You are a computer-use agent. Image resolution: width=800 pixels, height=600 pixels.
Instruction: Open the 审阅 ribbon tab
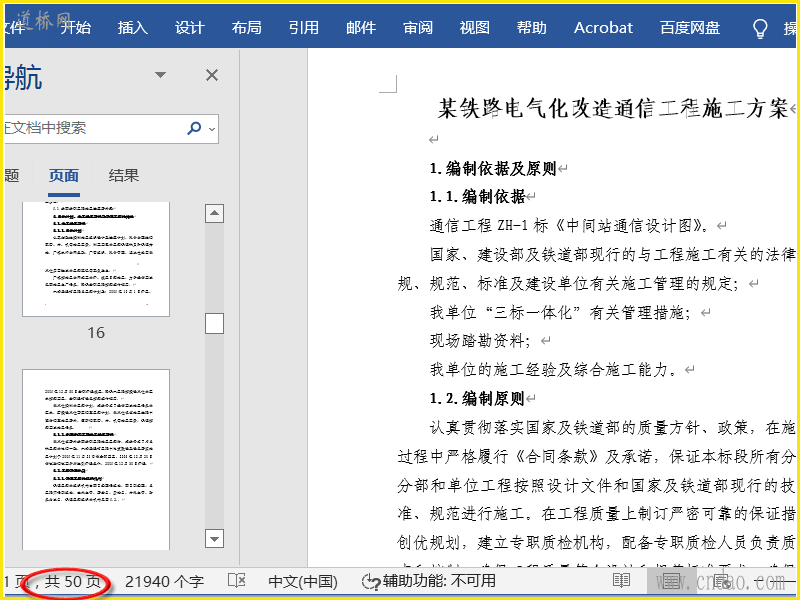click(x=418, y=28)
